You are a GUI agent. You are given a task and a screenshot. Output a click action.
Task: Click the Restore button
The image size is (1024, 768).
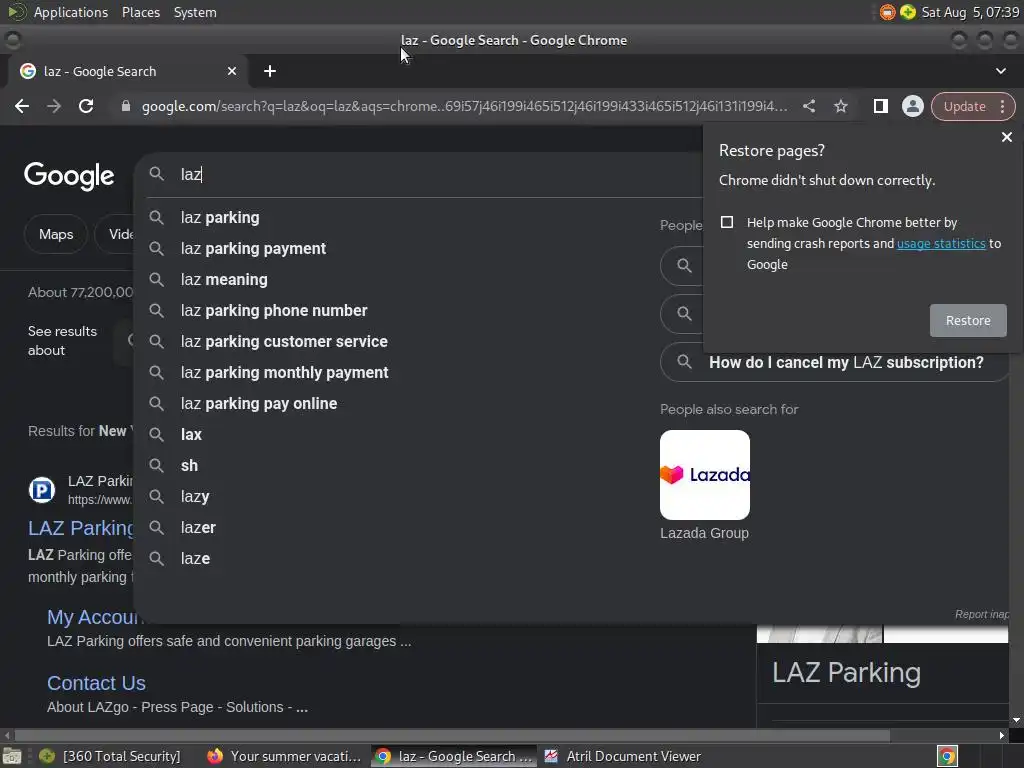click(968, 321)
